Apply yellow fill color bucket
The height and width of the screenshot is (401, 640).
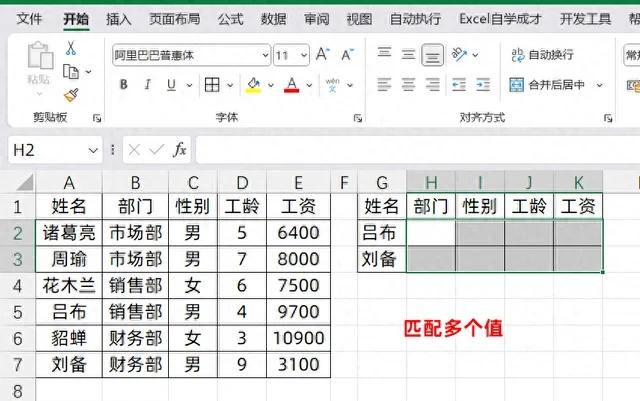coord(253,85)
